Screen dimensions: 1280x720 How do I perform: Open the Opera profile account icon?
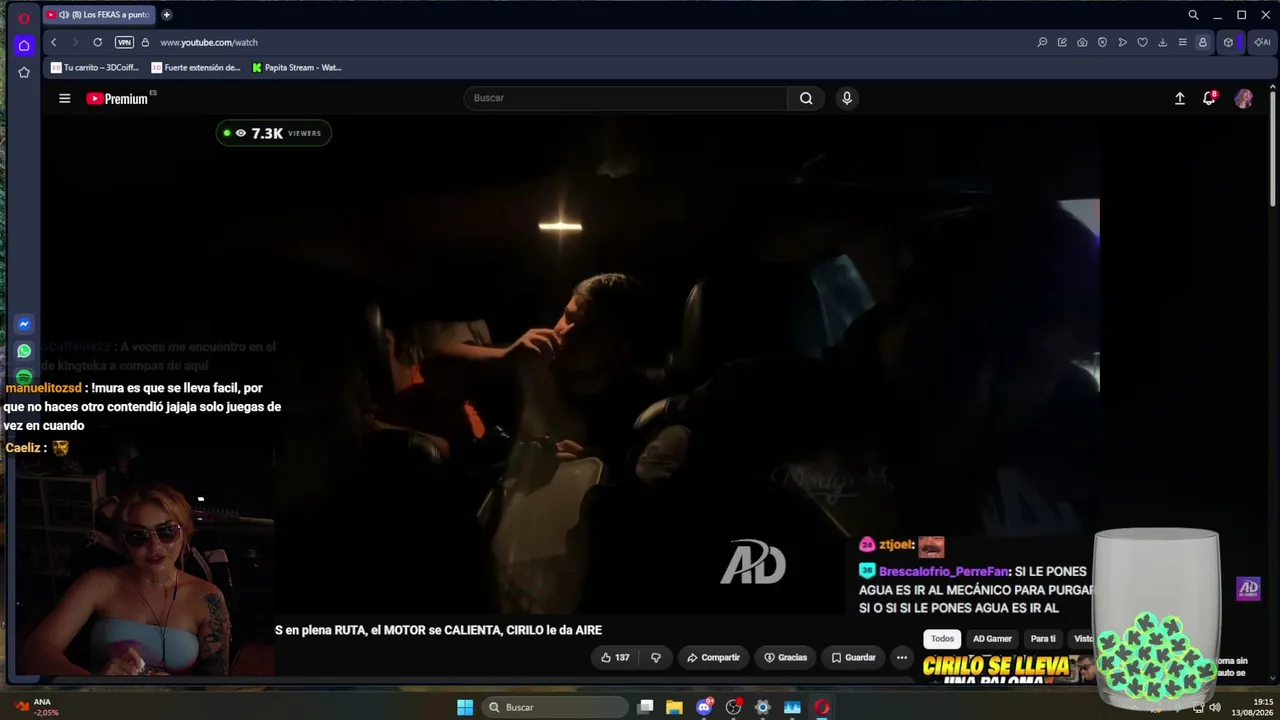[x=1202, y=42]
